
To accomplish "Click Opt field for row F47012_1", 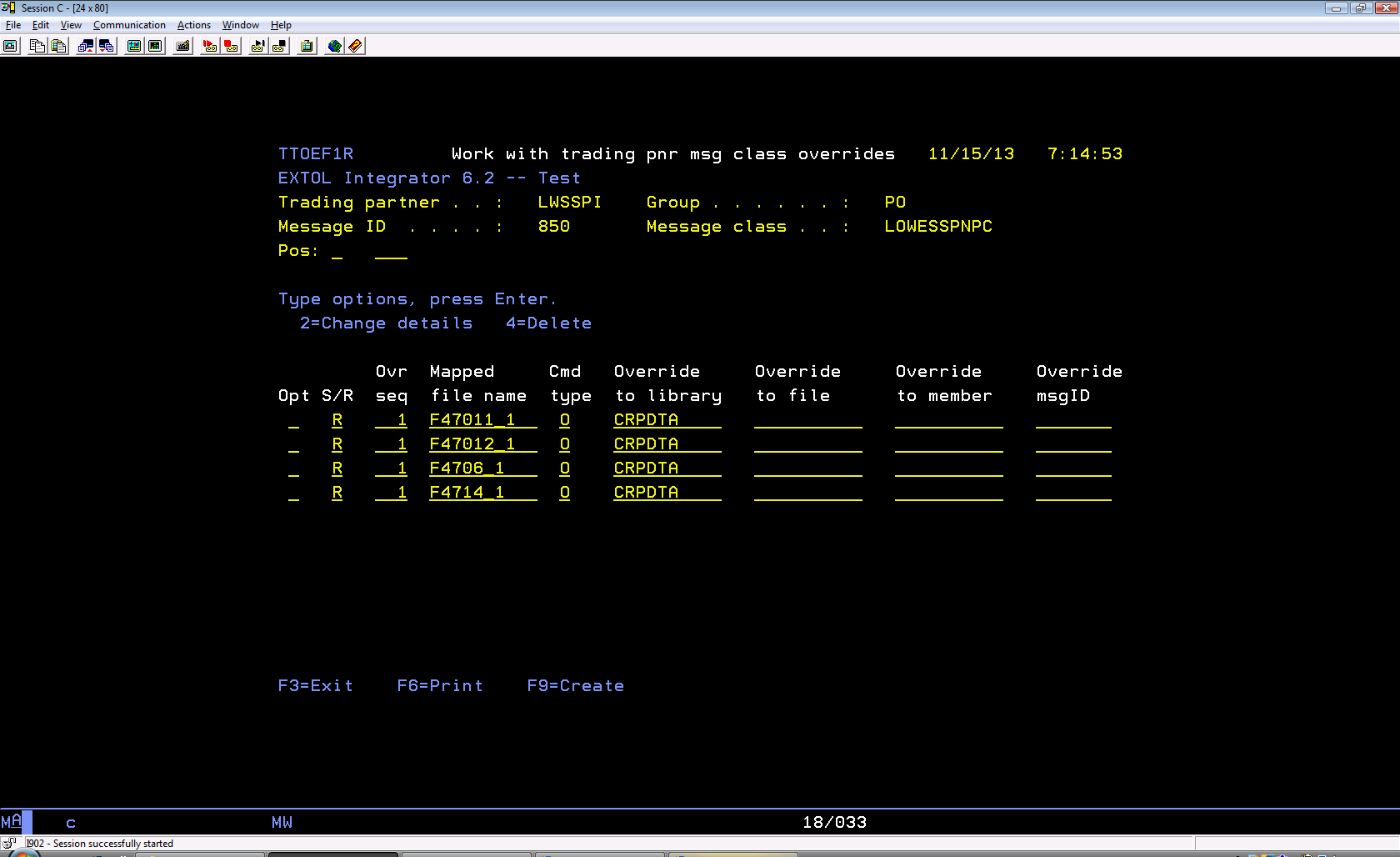I will 293,444.
